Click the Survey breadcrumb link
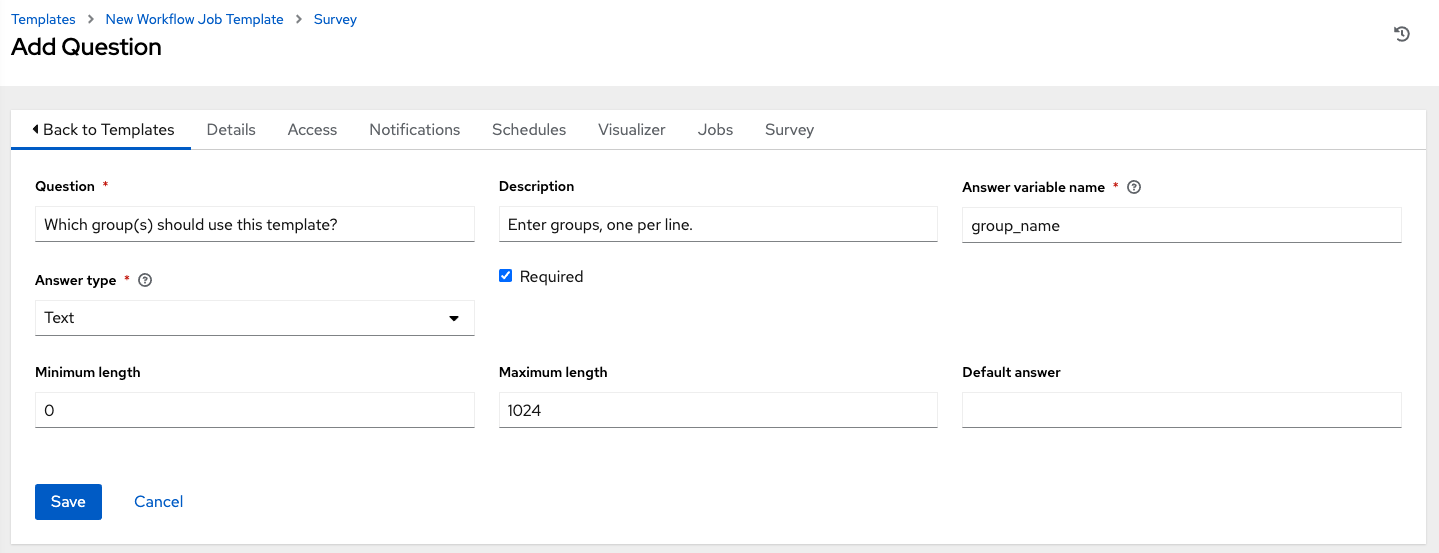This screenshot has height=553, width=1439. [x=335, y=19]
